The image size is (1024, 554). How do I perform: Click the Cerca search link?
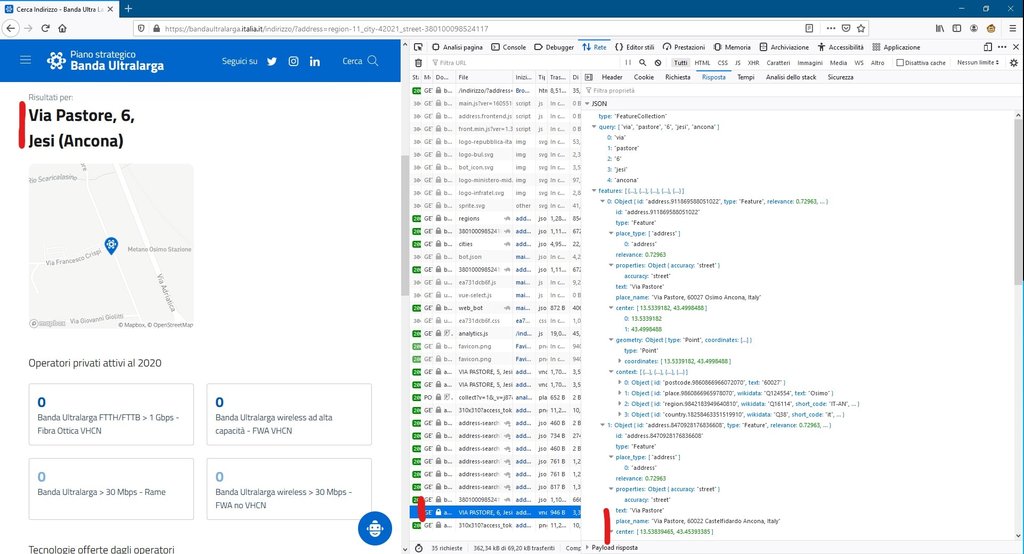click(x=360, y=61)
